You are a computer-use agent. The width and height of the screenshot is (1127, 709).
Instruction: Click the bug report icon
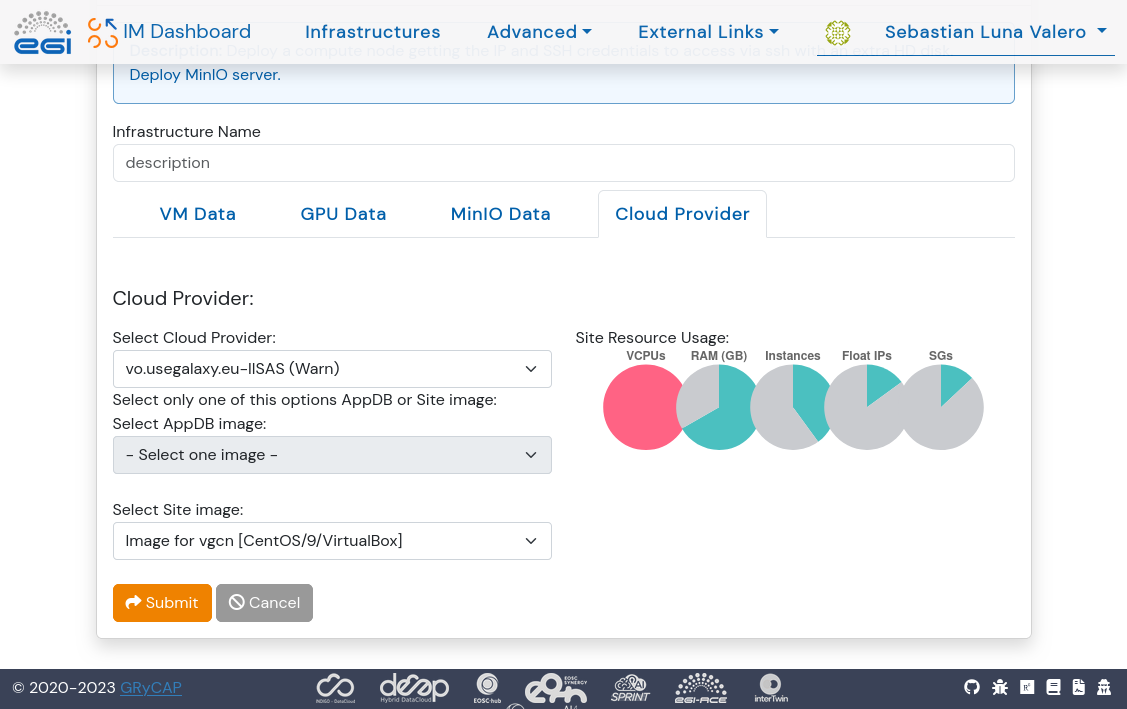[1000, 687]
